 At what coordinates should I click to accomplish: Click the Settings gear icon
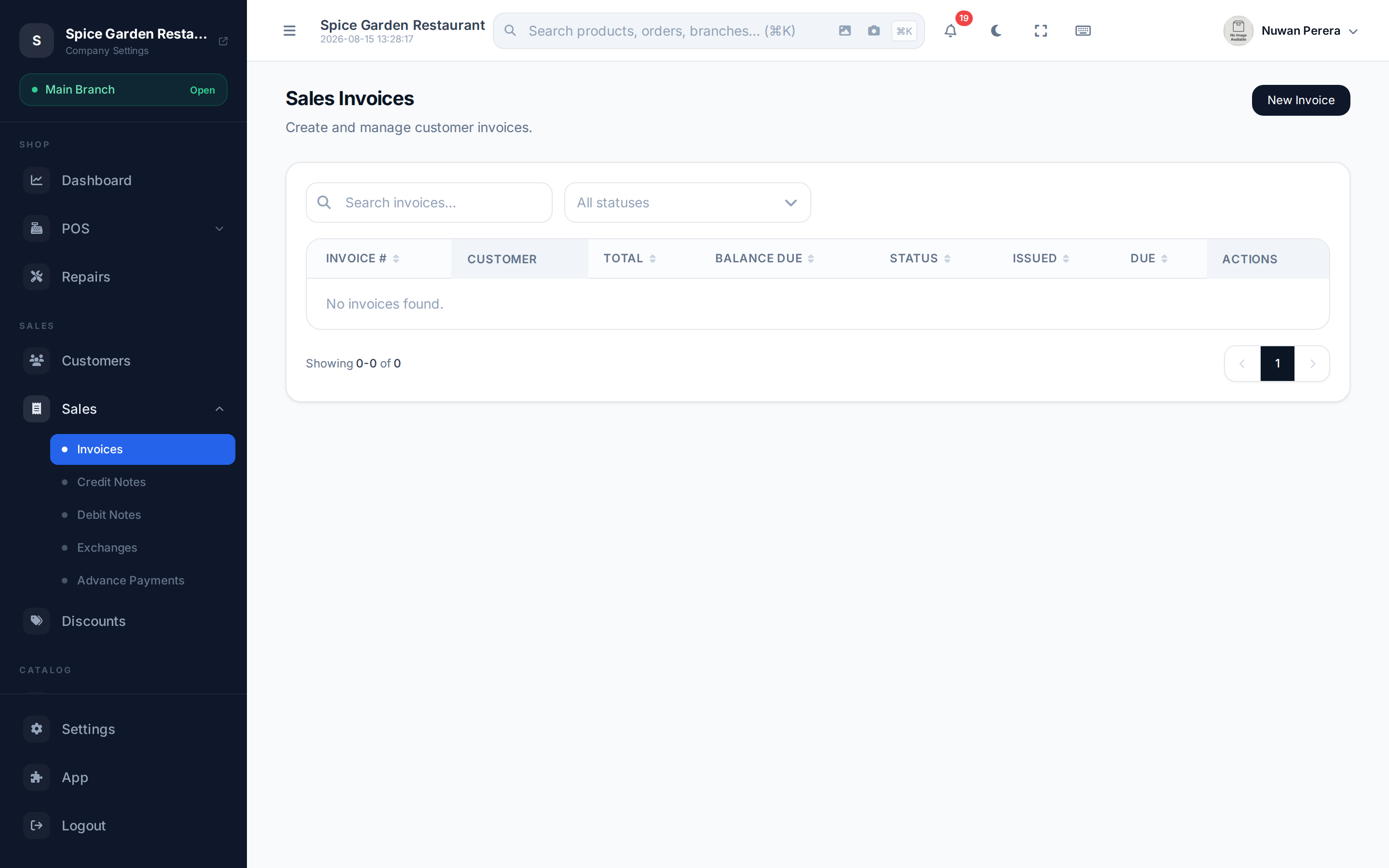coord(37,729)
